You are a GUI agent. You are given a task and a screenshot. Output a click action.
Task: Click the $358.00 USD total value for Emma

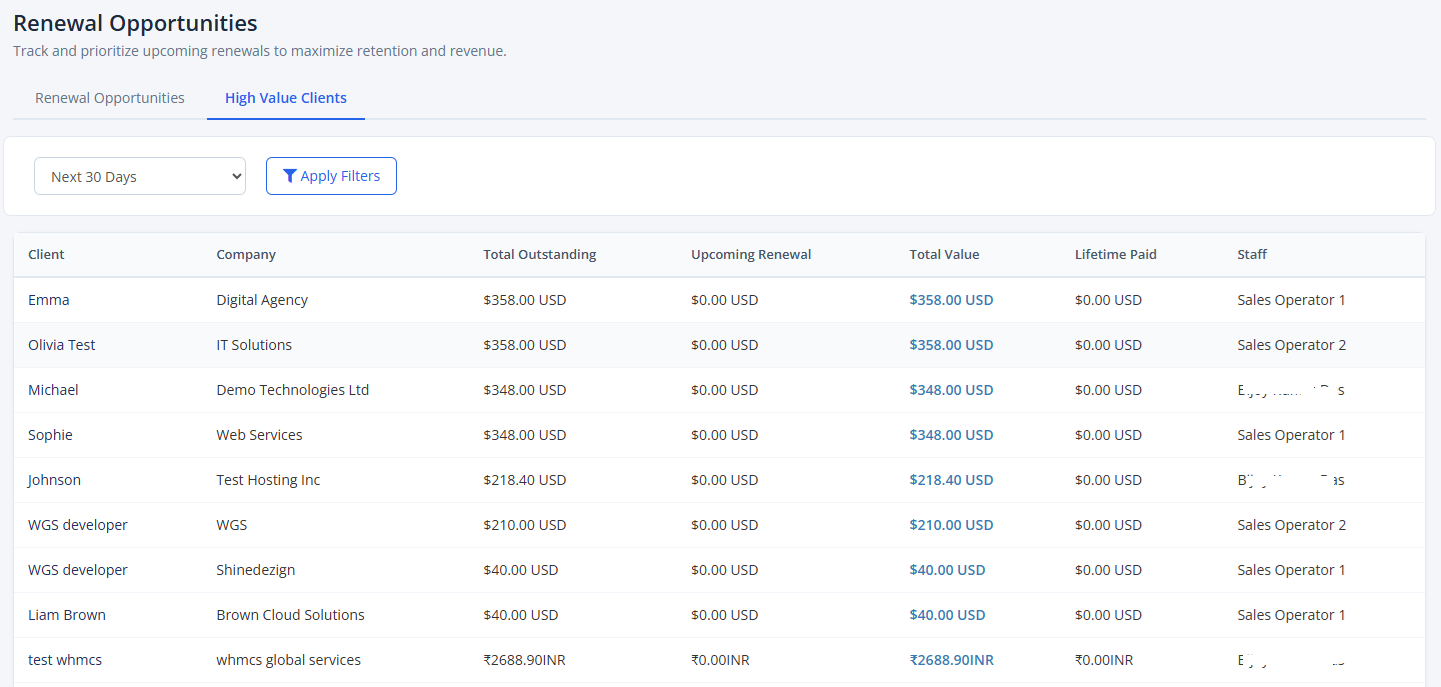(951, 300)
